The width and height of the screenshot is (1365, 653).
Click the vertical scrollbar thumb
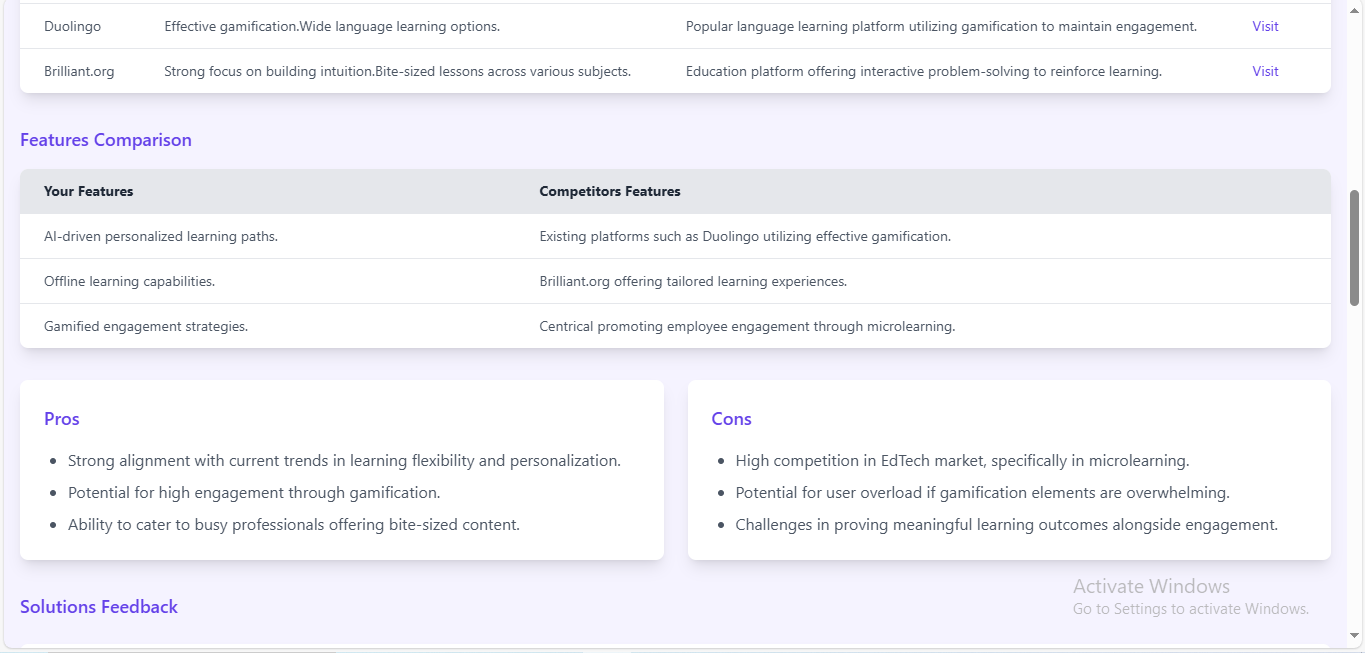[1355, 247]
